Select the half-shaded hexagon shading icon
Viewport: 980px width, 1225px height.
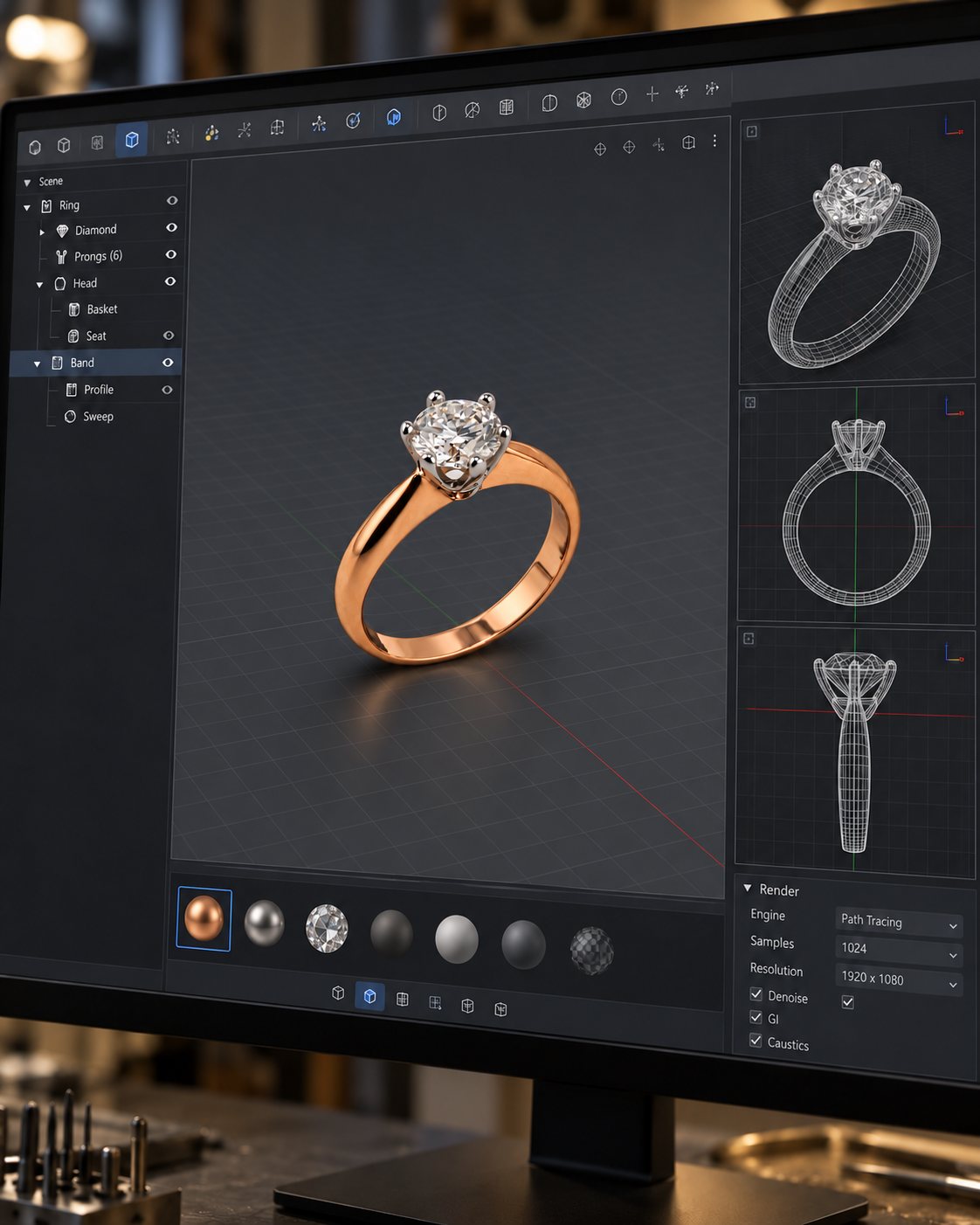[439, 113]
